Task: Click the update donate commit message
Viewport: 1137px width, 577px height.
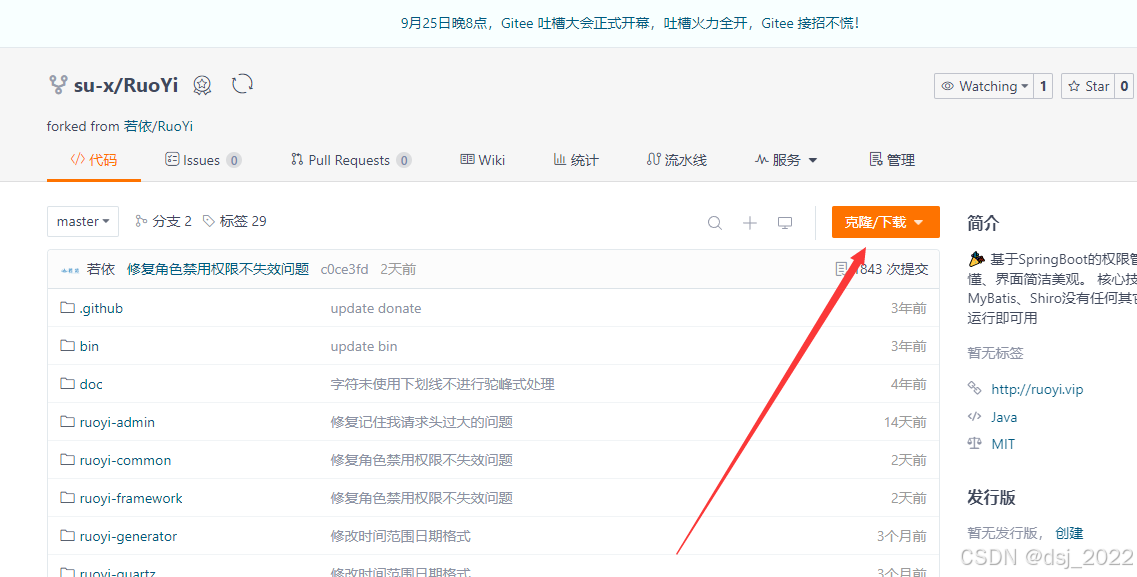Action: (x=376, y=308)
